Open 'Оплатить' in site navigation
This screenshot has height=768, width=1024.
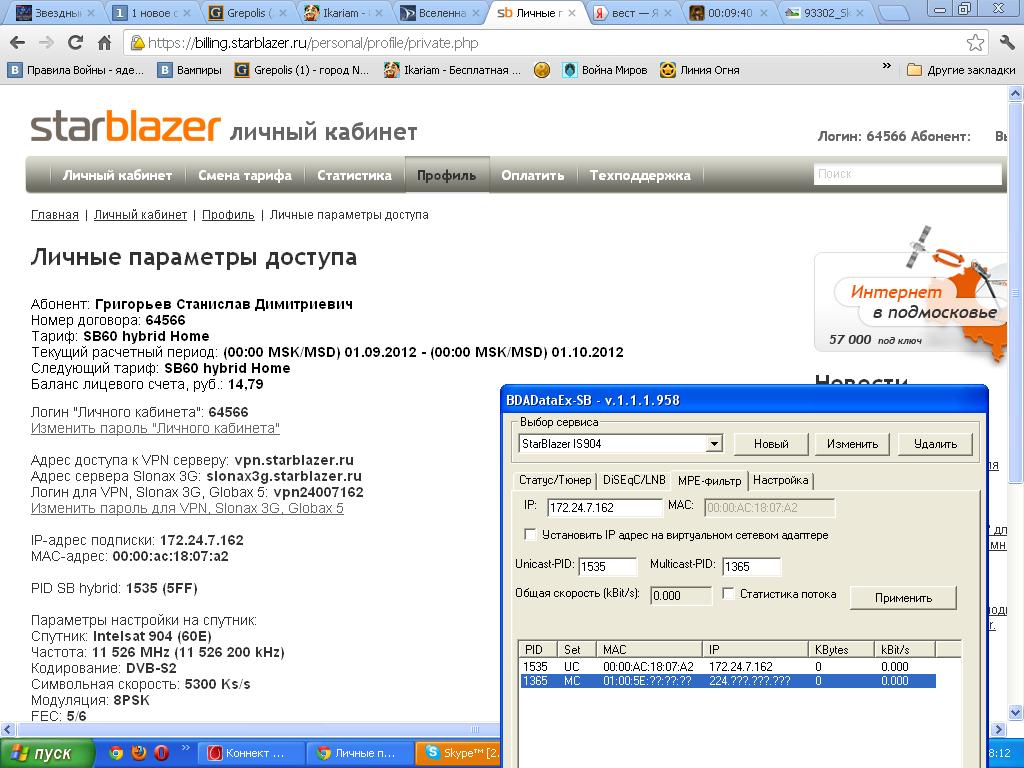coord(532,175)
